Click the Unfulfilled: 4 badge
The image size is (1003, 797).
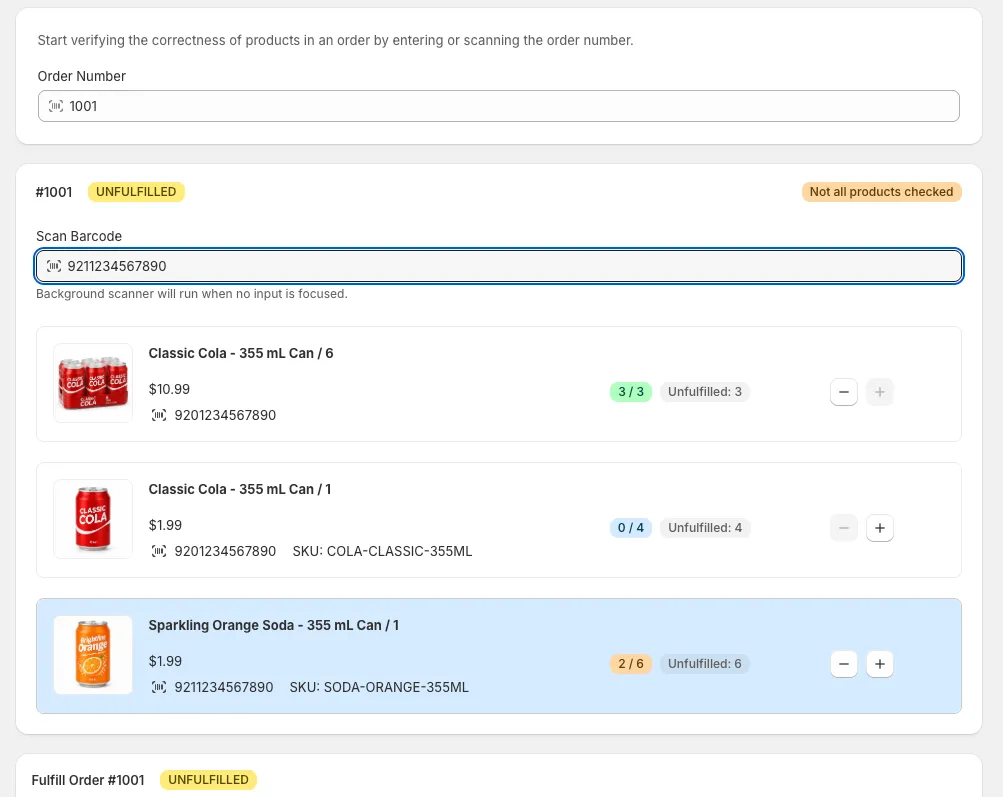pos(704,528)
